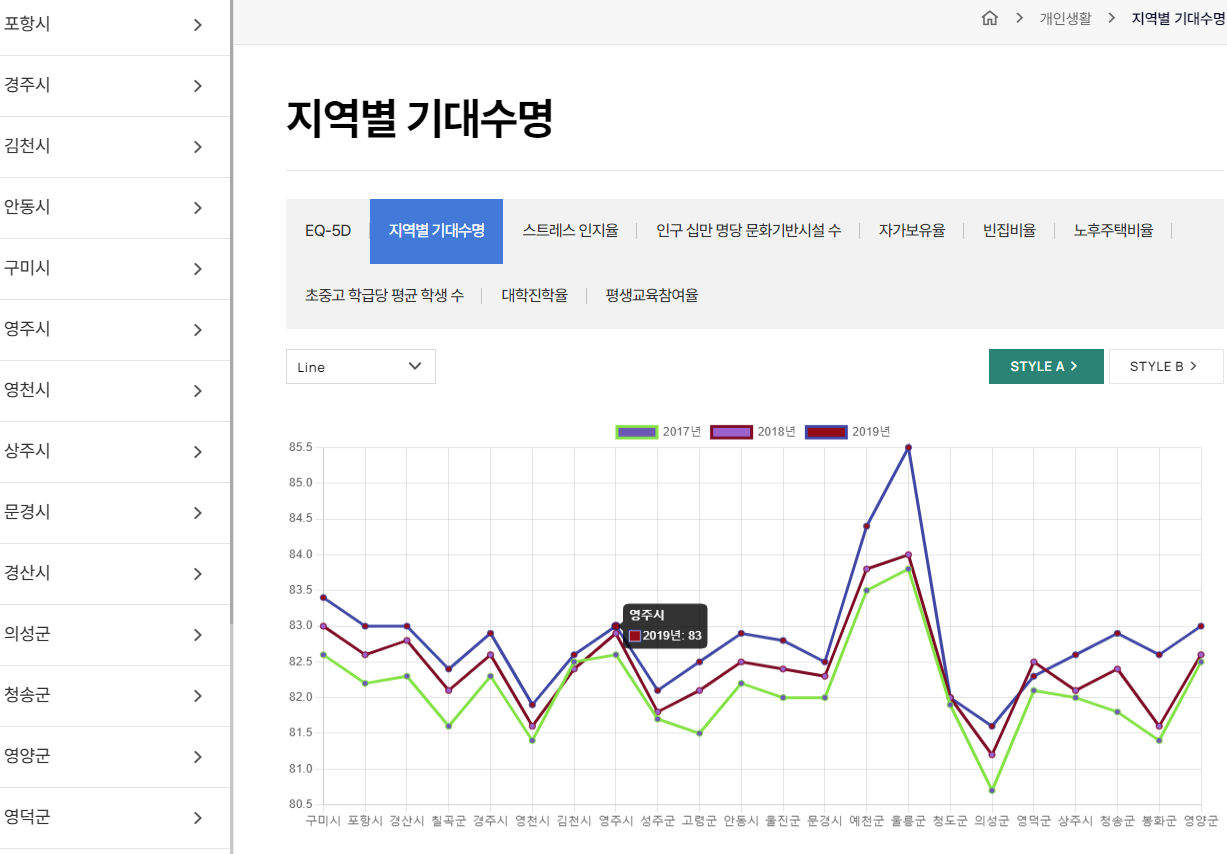Click the chevron arrow next to 포항시
The height and width of the screenshot is (854, 1227).
coord(198,25)
